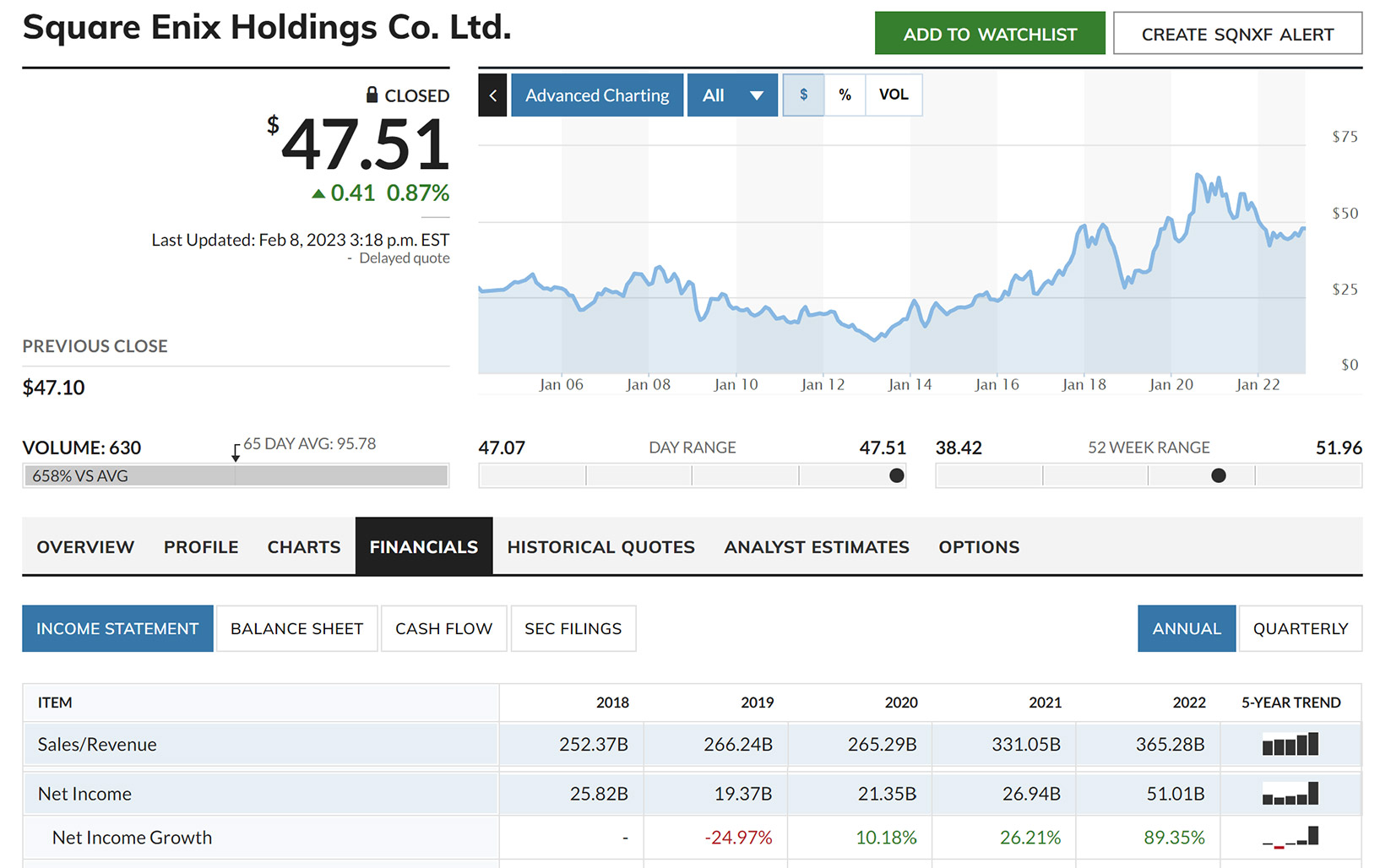Screen dimensions: 1380x868
Task: Click 2022 sales value 365.28B
Action: 1170,744
